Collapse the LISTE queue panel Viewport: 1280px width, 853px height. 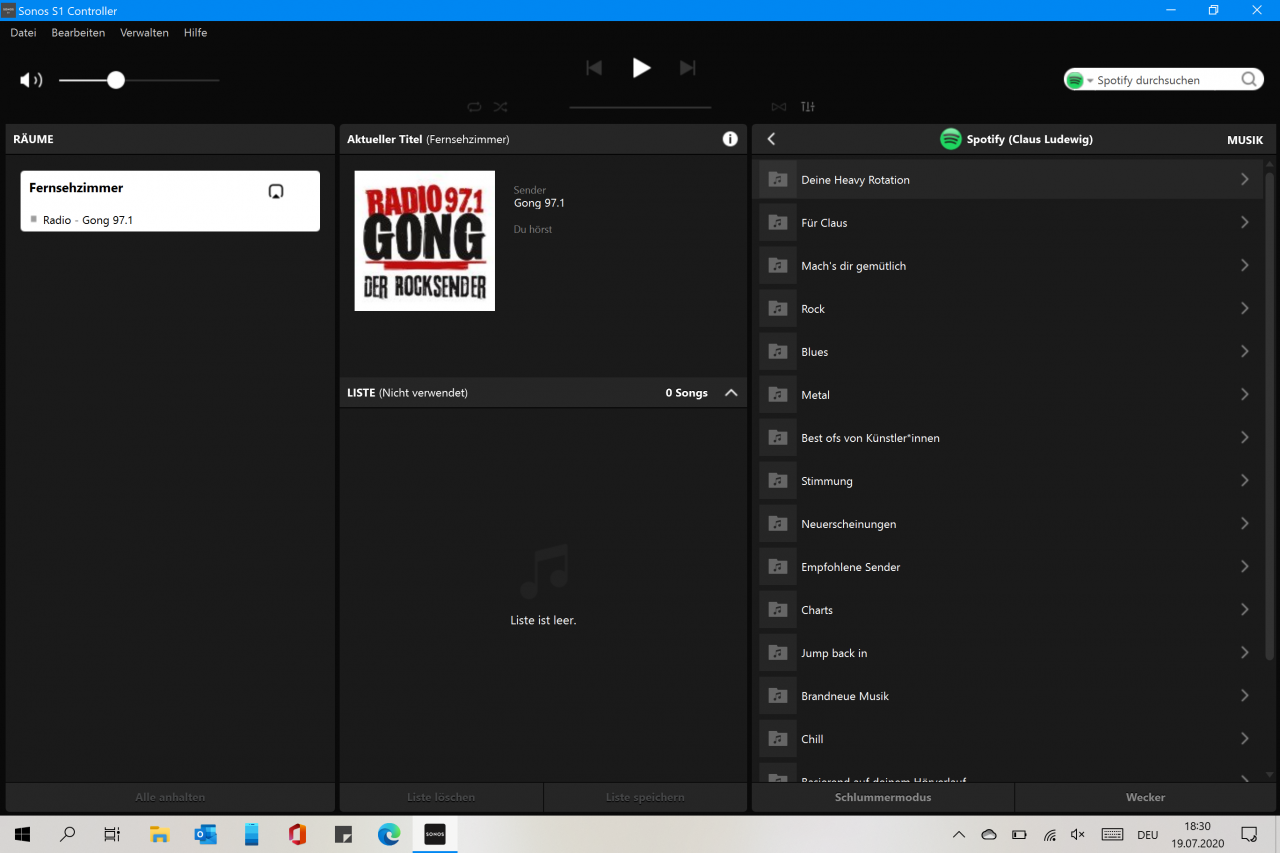(731, 393)
